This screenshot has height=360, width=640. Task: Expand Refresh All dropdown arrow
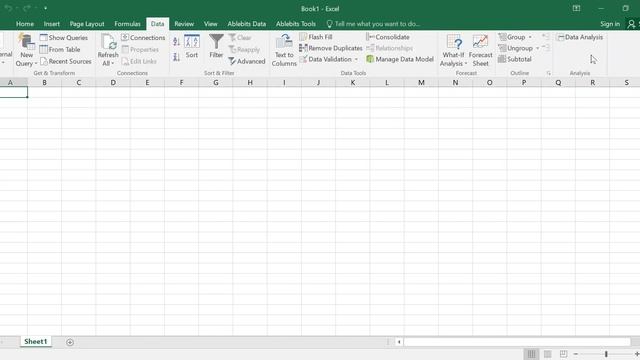click(x=113, y=64)
